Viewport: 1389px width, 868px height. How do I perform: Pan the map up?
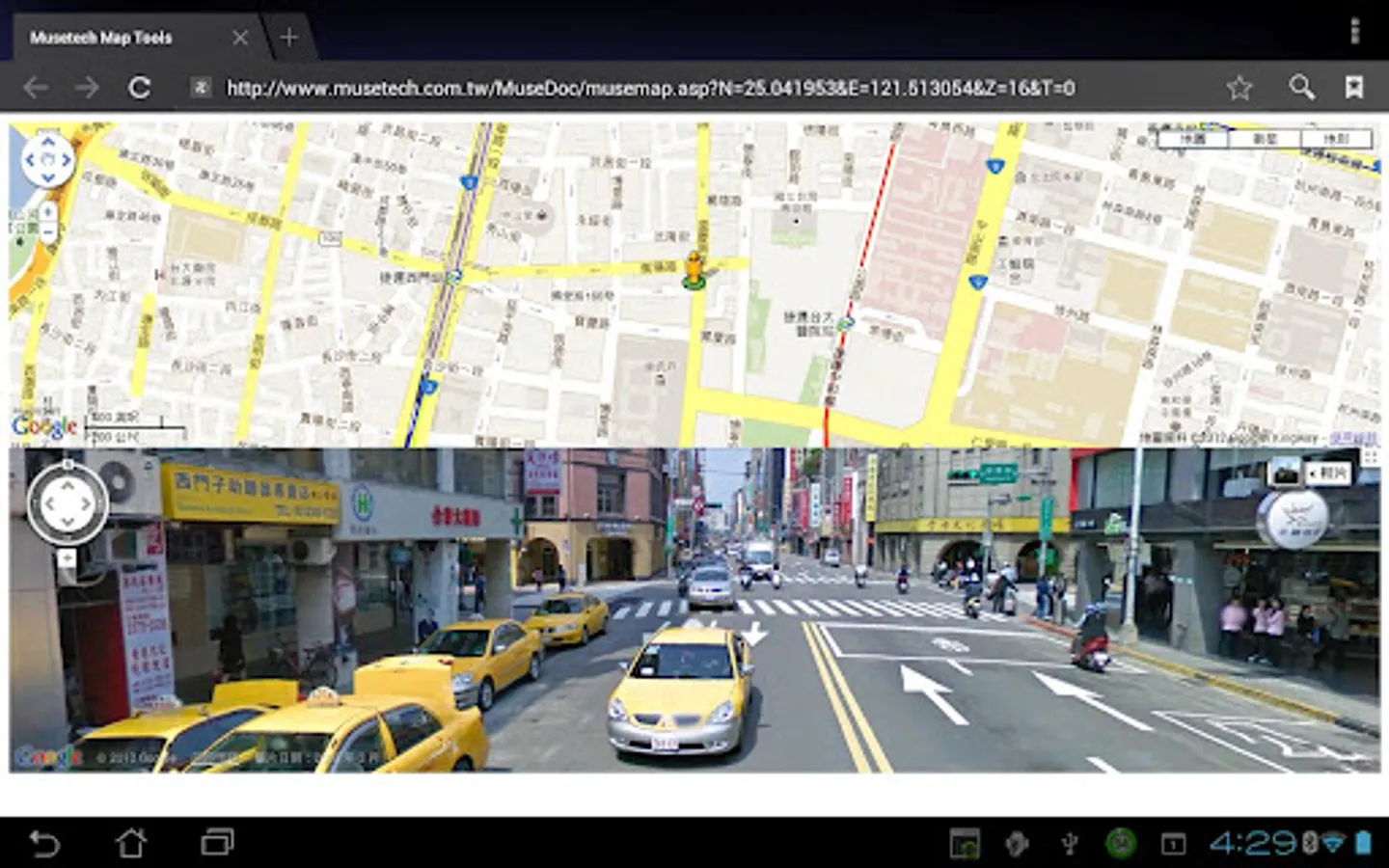point(48,141)
